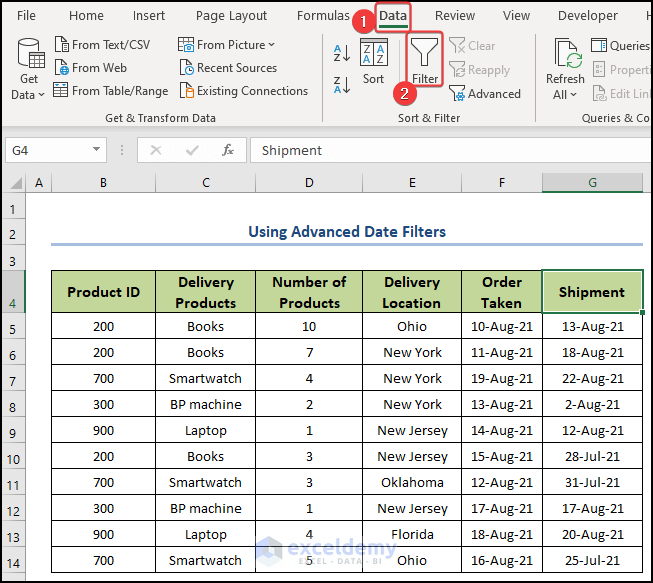Image resolution: width=653 pixels, height=583 pixels.
Task: Sort ascending with the A-Z icon
Action: tap(340, 54)
